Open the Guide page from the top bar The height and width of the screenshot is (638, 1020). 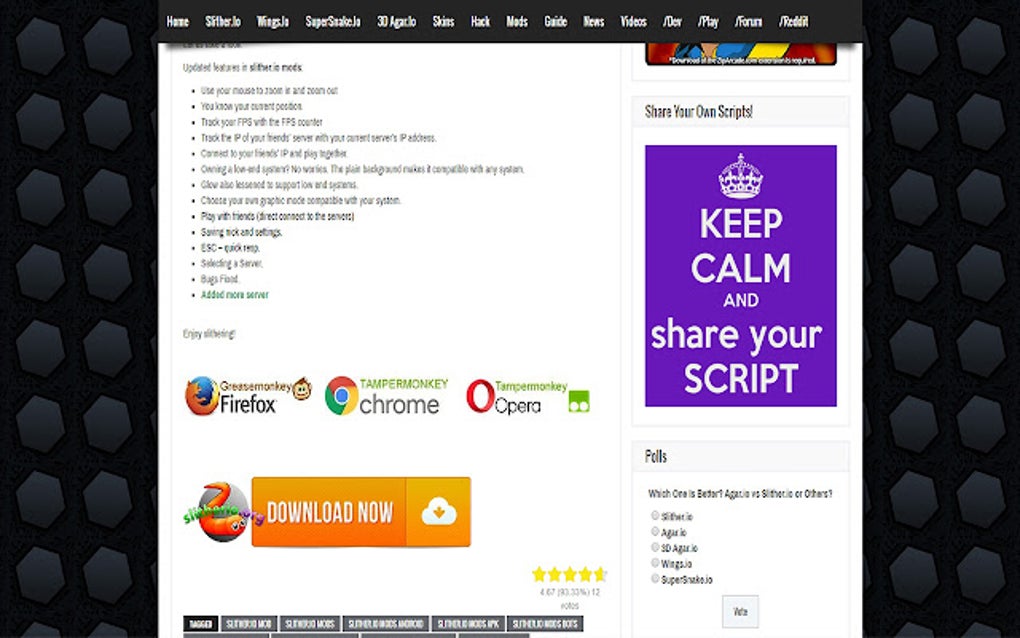point(556,20)
